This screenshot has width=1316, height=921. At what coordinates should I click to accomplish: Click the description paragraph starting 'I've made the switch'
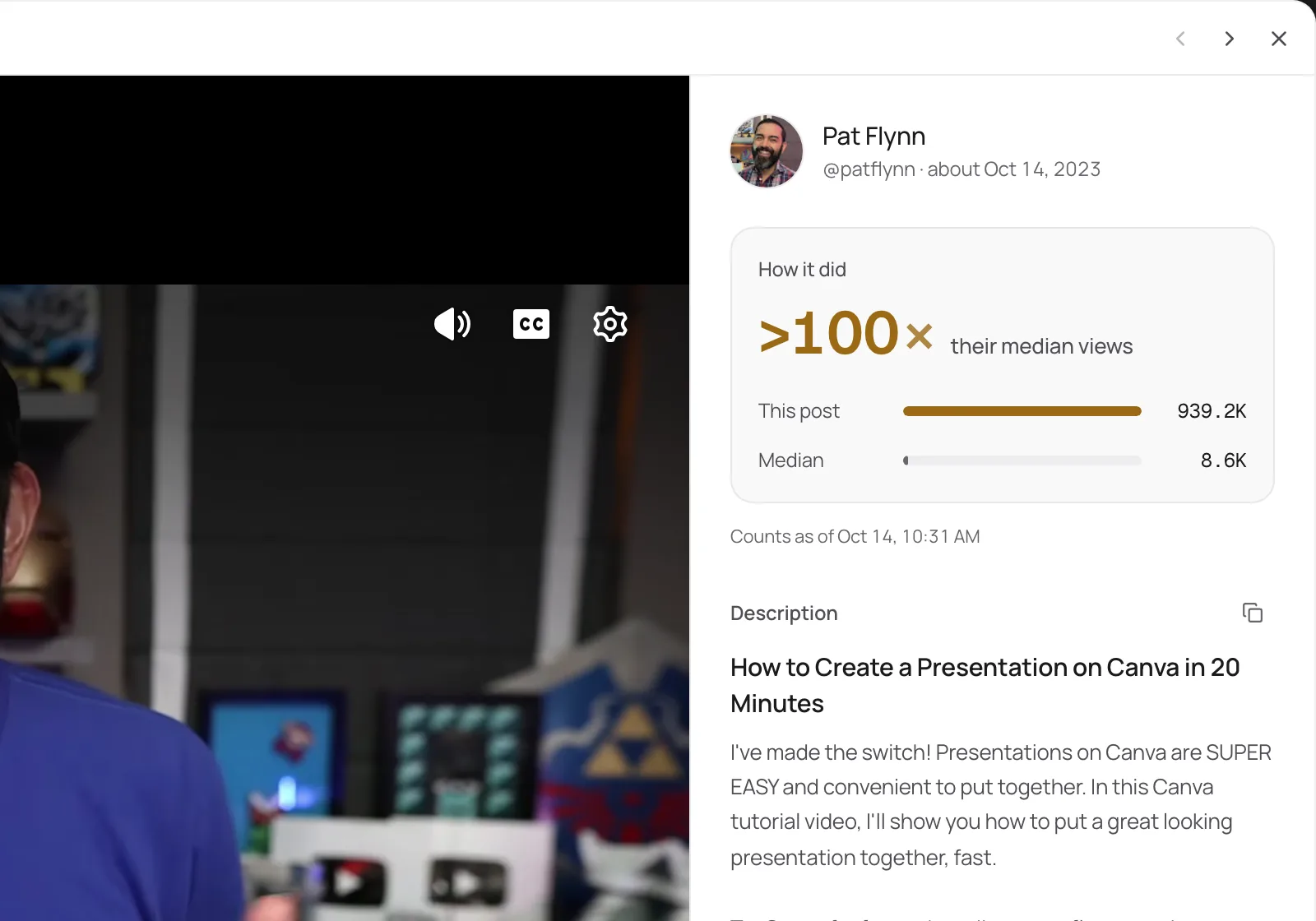pyautogui.click(x=1001, y=805)
